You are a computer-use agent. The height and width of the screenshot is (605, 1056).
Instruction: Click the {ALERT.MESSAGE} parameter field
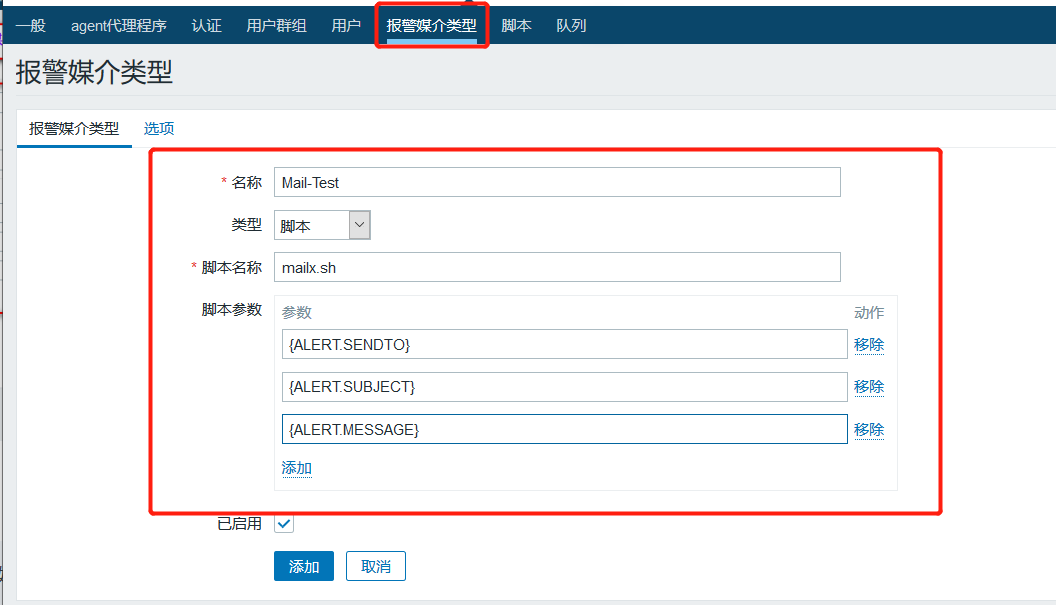tap(564, 429)
